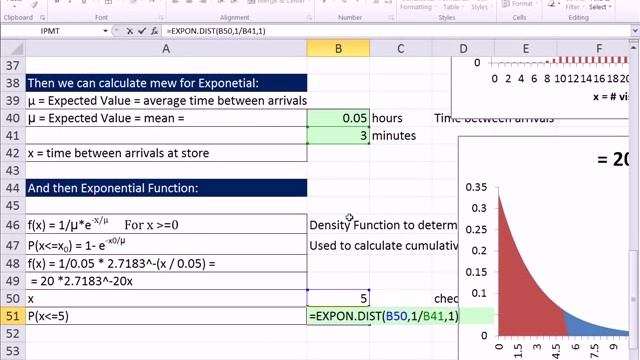This screenshot has width=640, height=360.
Task: Click cell 'P(x<=x0) = 1- e' cumulative formula
Action: click(166, 244)
